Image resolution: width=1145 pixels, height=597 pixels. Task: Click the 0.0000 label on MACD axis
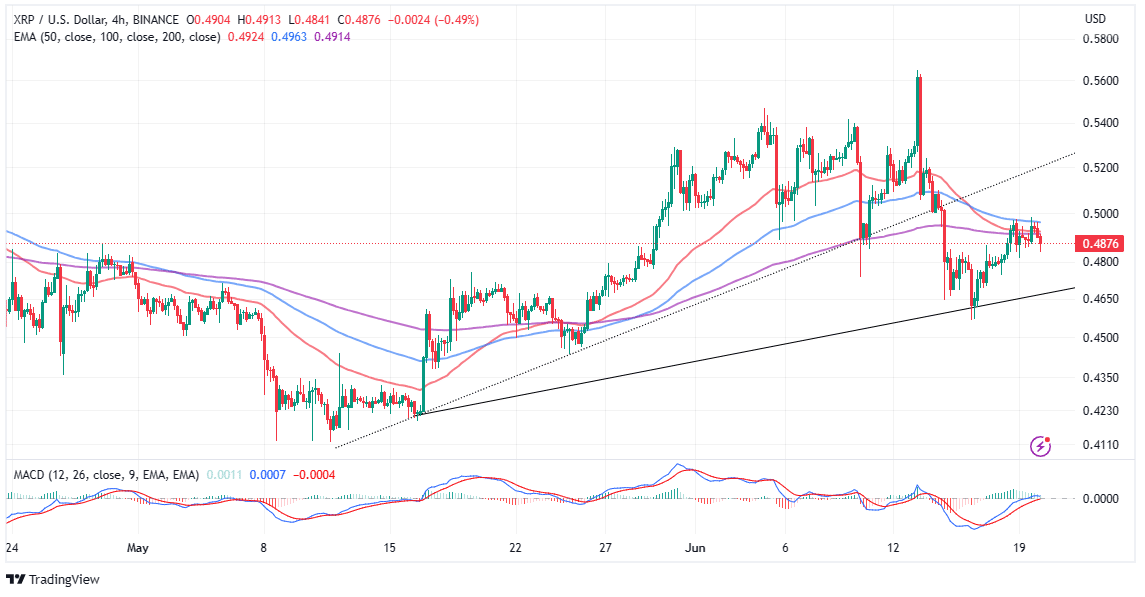click(1102, 498)
